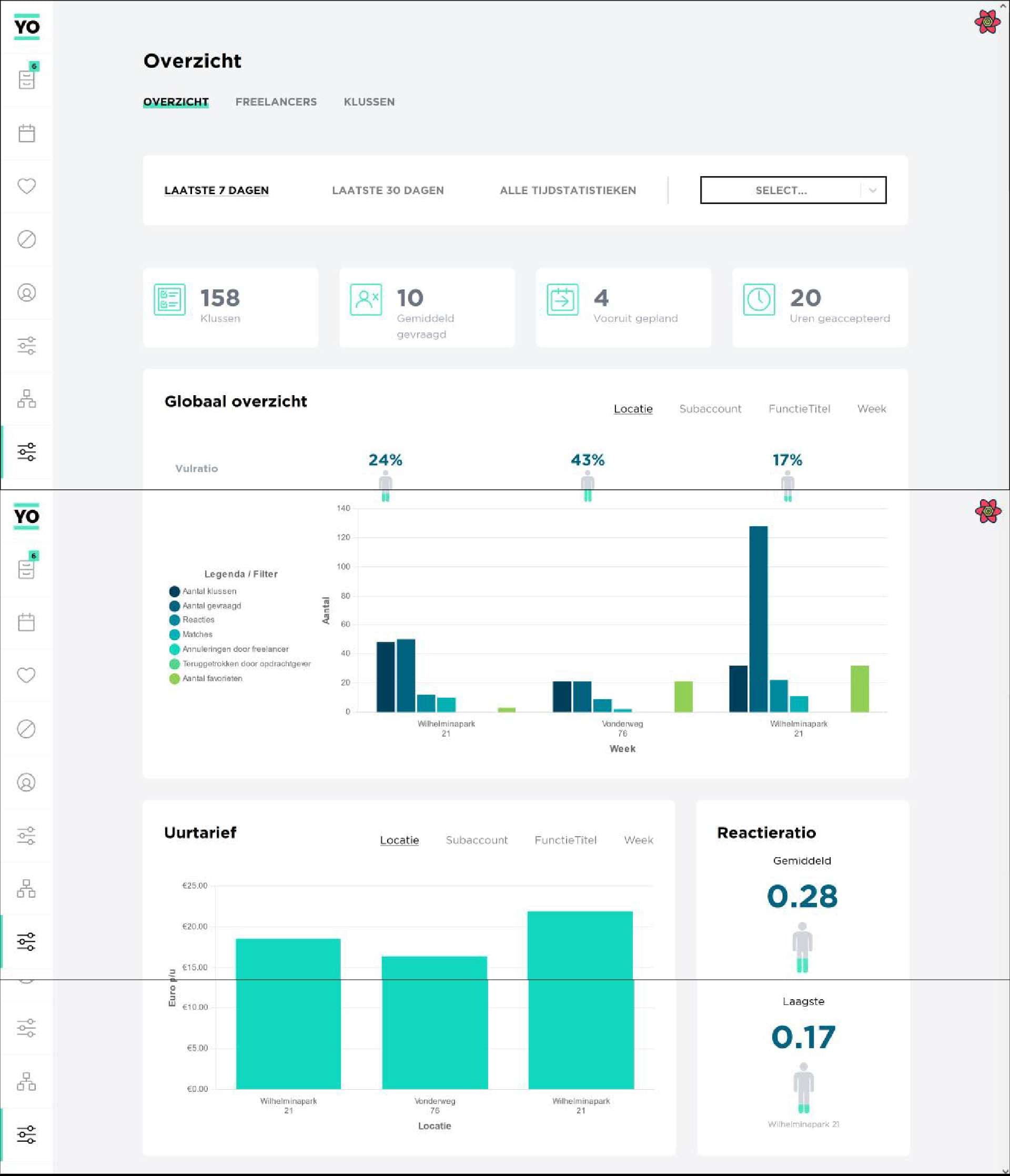This screenshot has width=1010, height=1176.
Task: Switch to the FREELANCERS tab
Action: (x=276, y=102)
